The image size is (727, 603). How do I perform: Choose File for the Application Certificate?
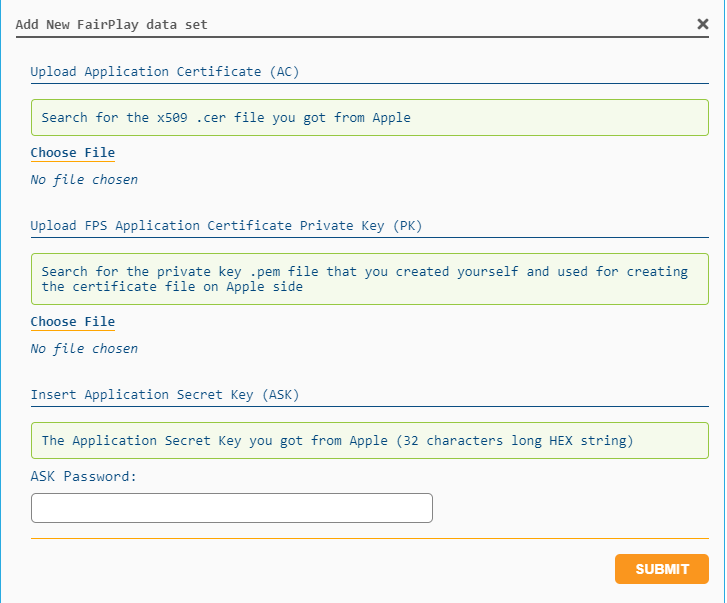[x=72, y=153]
